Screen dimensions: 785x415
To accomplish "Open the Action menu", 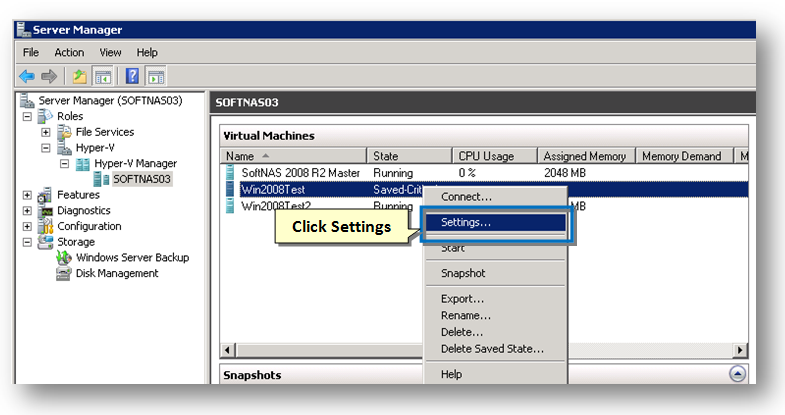I will (69, 52).
